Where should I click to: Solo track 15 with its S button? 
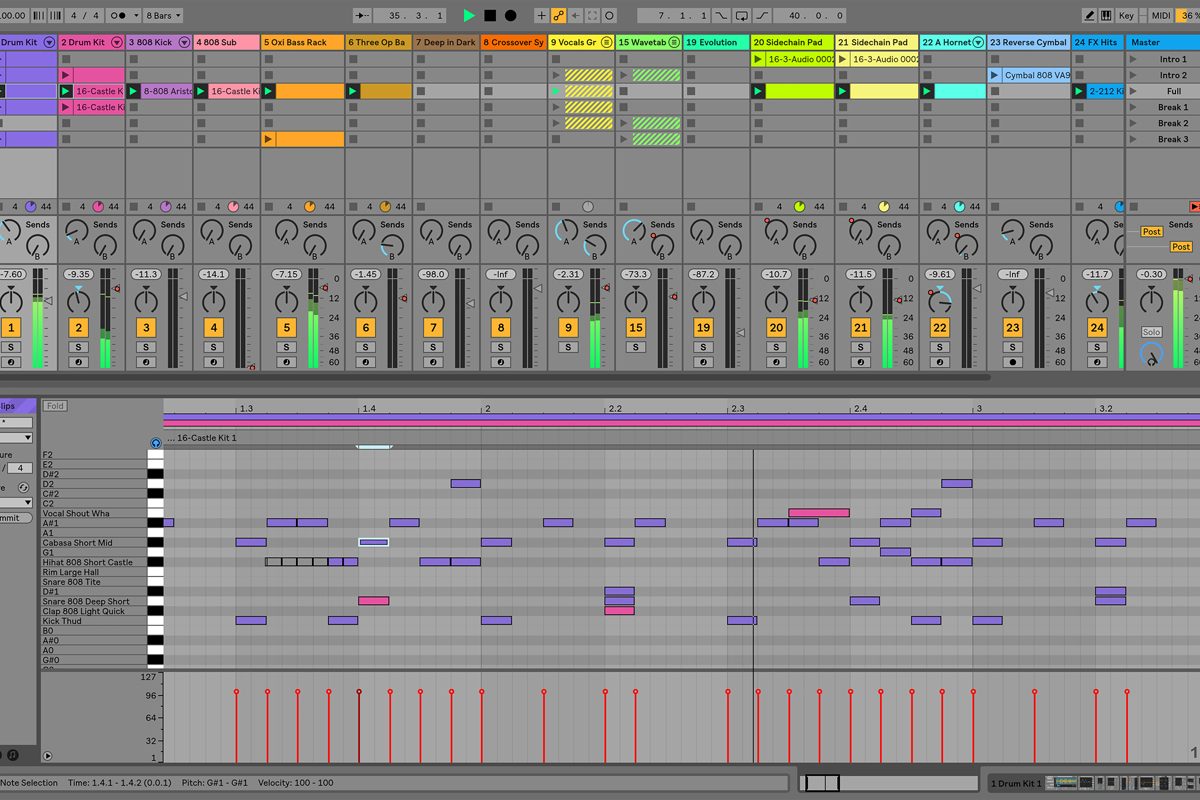[636, 347]
